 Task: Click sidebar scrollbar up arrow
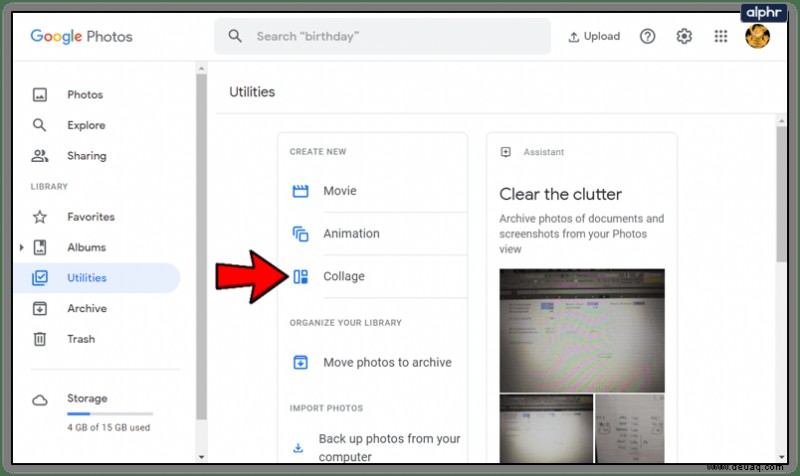coord(202,68)
